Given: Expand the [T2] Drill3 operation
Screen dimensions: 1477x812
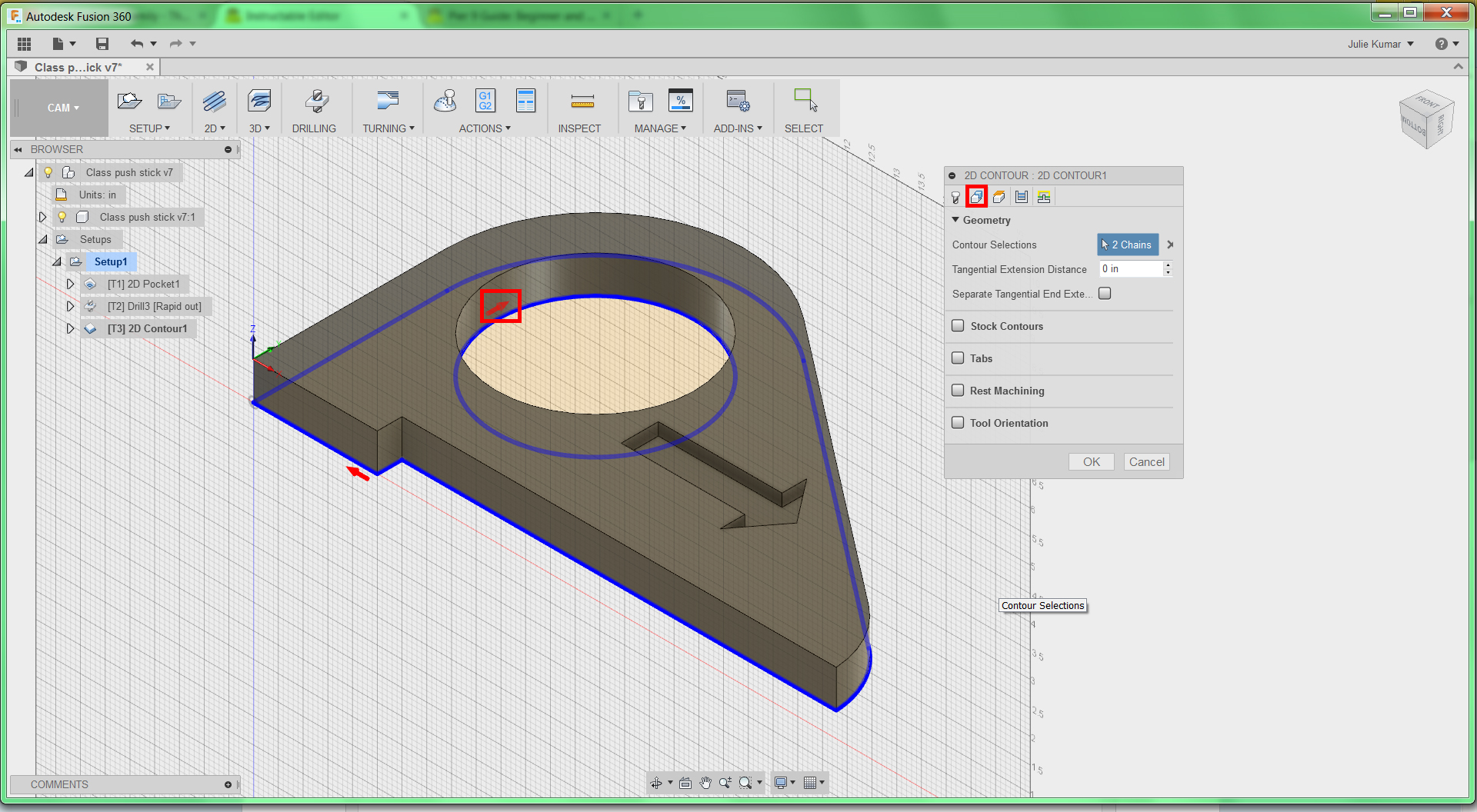Looking at the screenshot, I should pyautogui.click(x=70, y=306).
